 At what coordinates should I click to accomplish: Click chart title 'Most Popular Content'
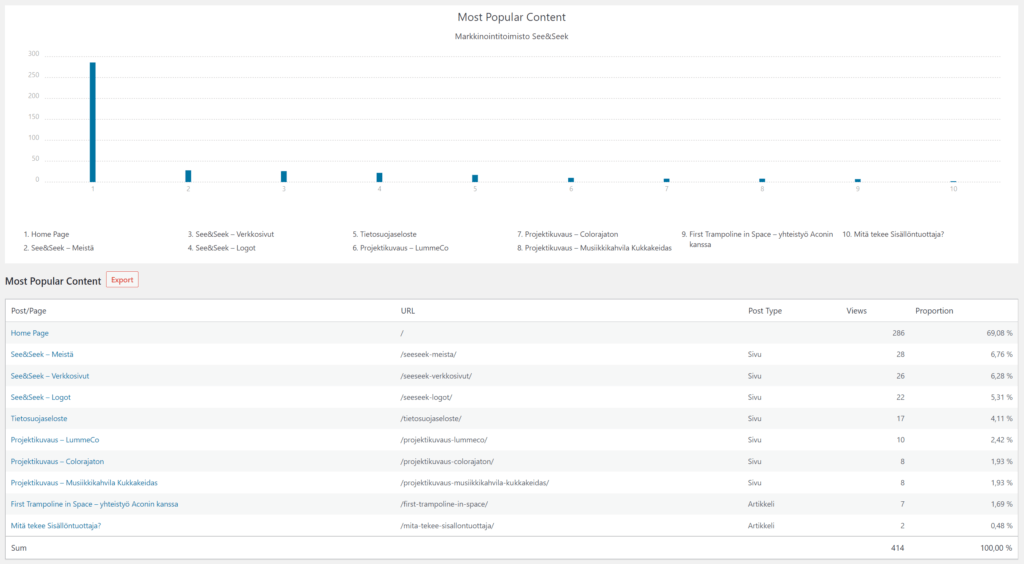click(x=511, y=18)
